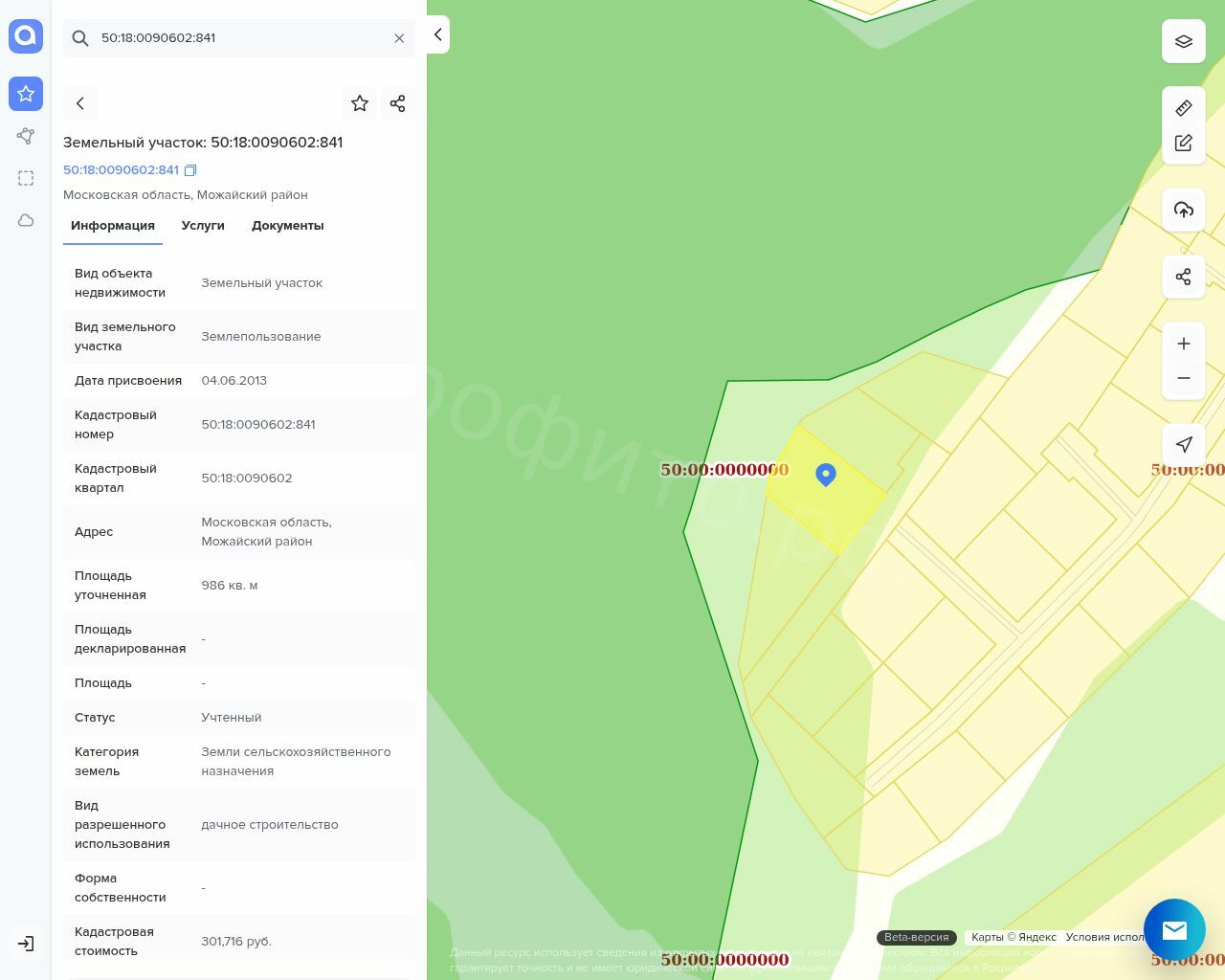The image size is (1225, 980).
Task: Locate my position with the arrow icon
Action: [x=1183, y=444]
